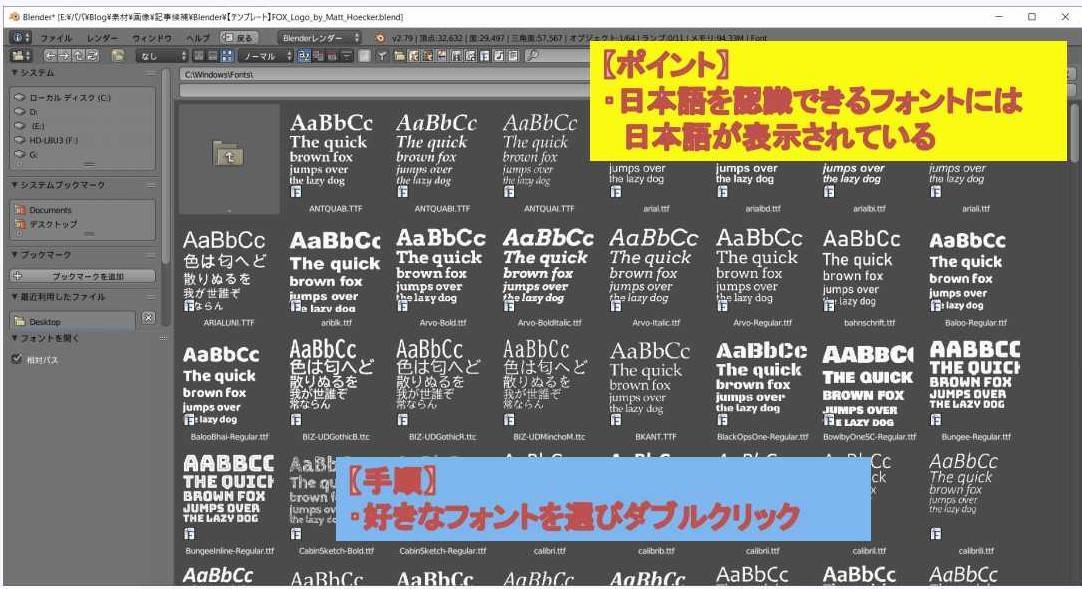1082x589 pixels.
Task: Toggle show hidden files
Action: [364, 56]
